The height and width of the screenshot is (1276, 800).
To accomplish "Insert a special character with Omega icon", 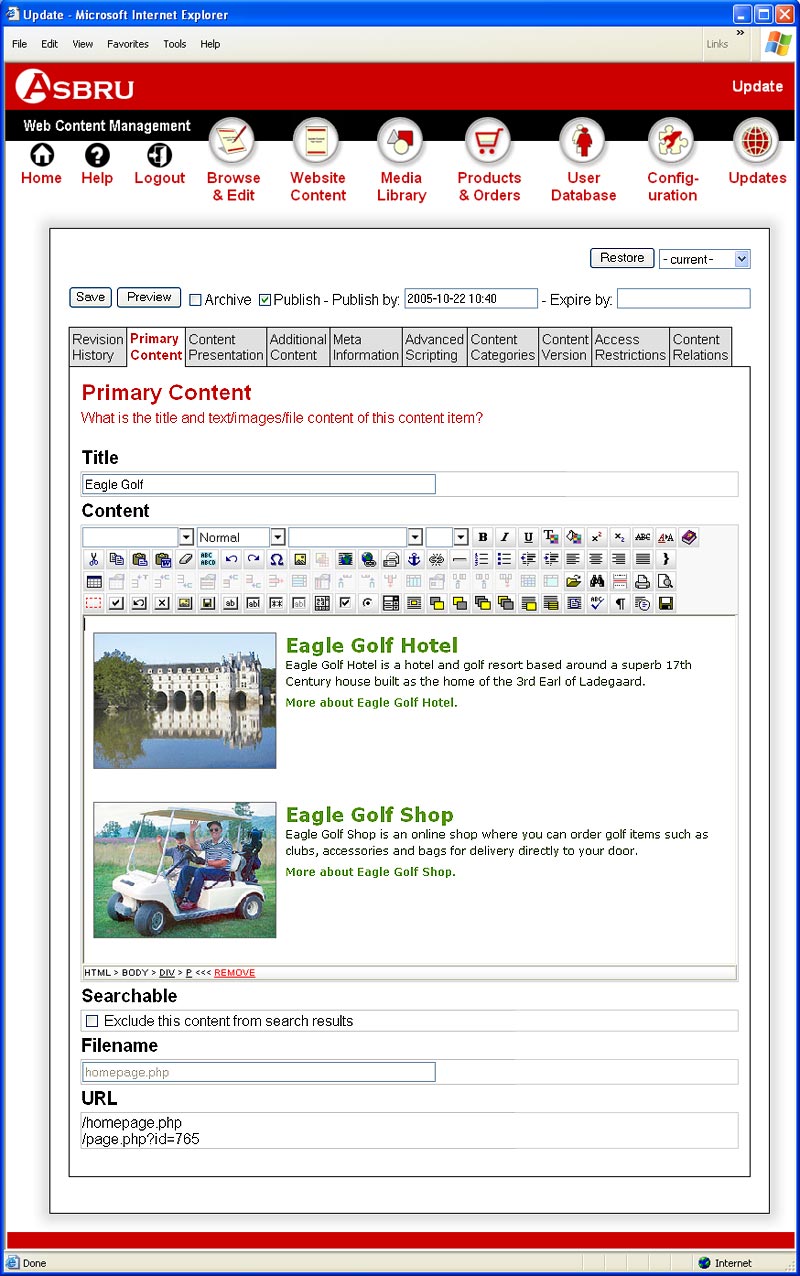I will [277, 559].
